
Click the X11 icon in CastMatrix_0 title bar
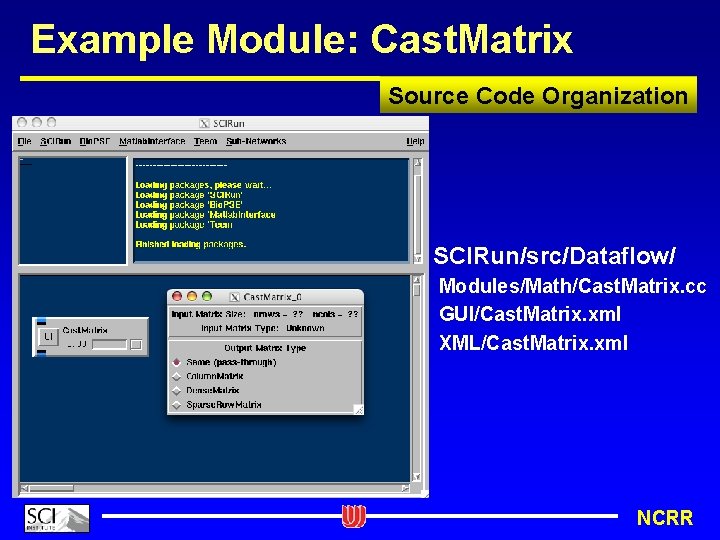[x=234, y=297]
